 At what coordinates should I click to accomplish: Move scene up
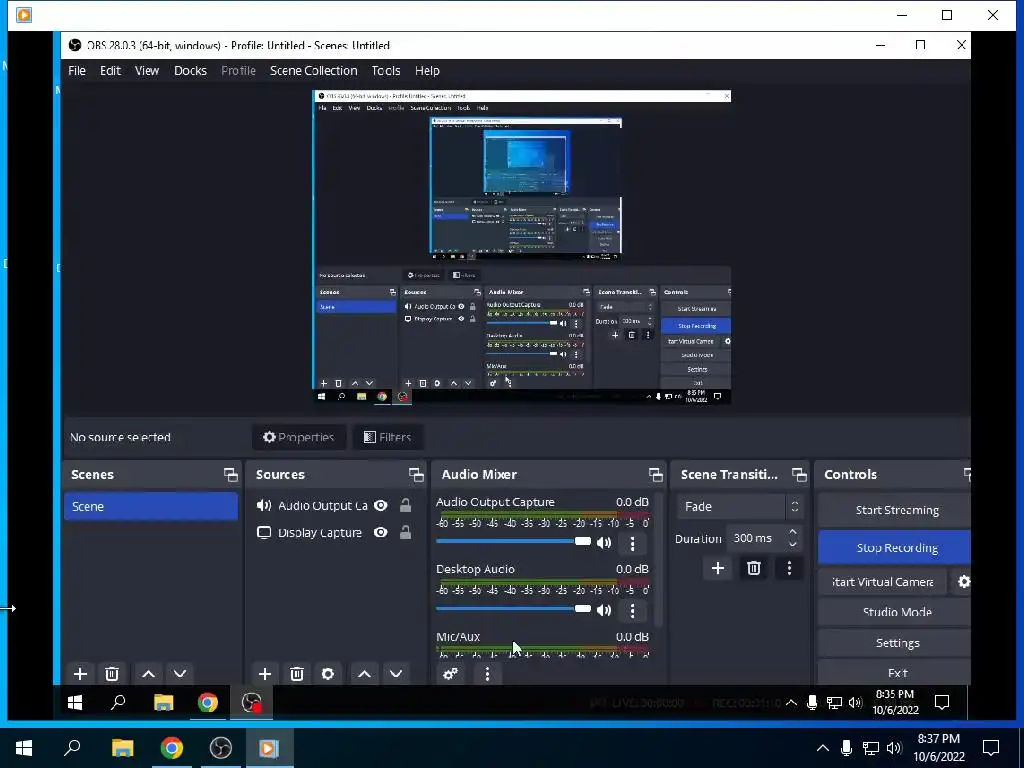(148, 673)
